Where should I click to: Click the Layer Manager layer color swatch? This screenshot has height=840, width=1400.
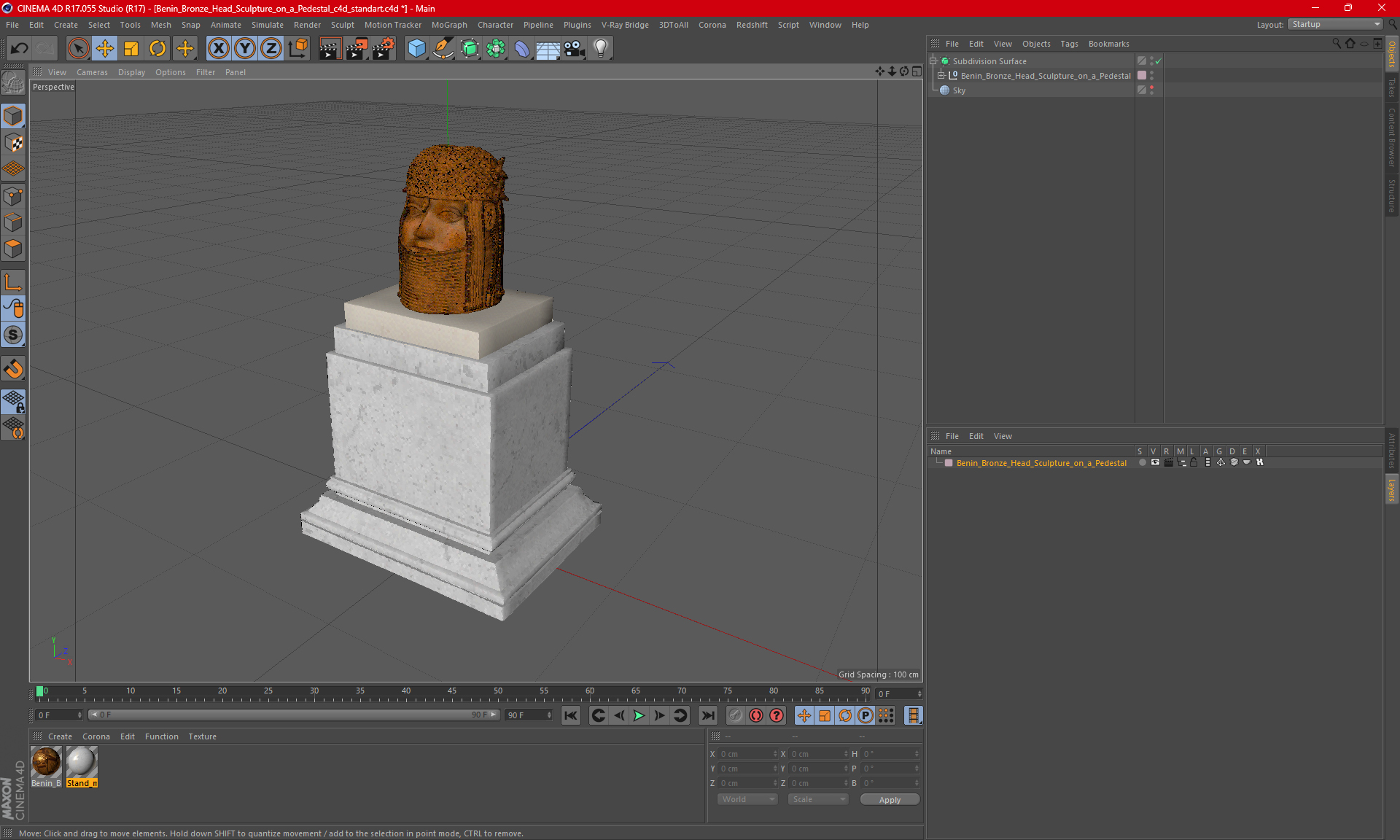click(949, 463)
